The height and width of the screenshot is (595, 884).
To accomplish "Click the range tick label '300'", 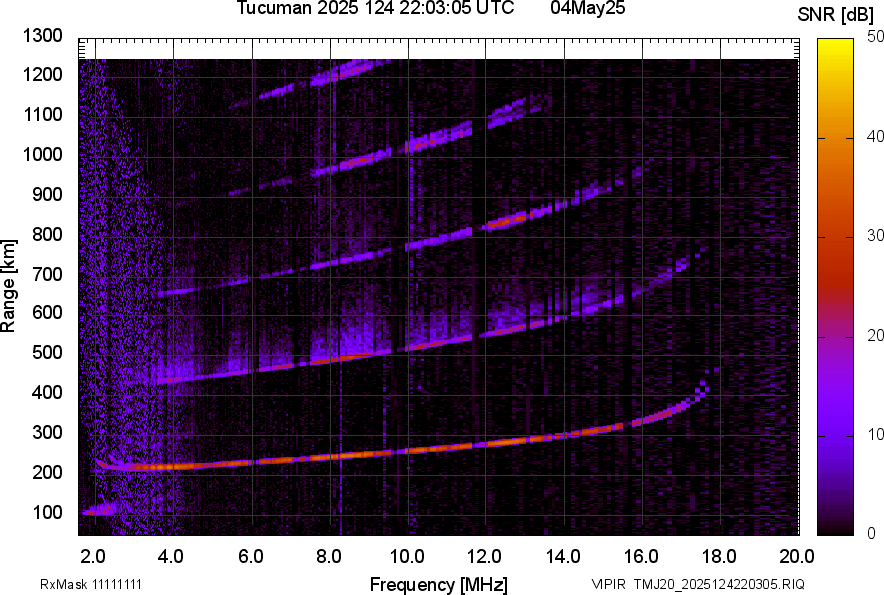I will pos(47,432).
